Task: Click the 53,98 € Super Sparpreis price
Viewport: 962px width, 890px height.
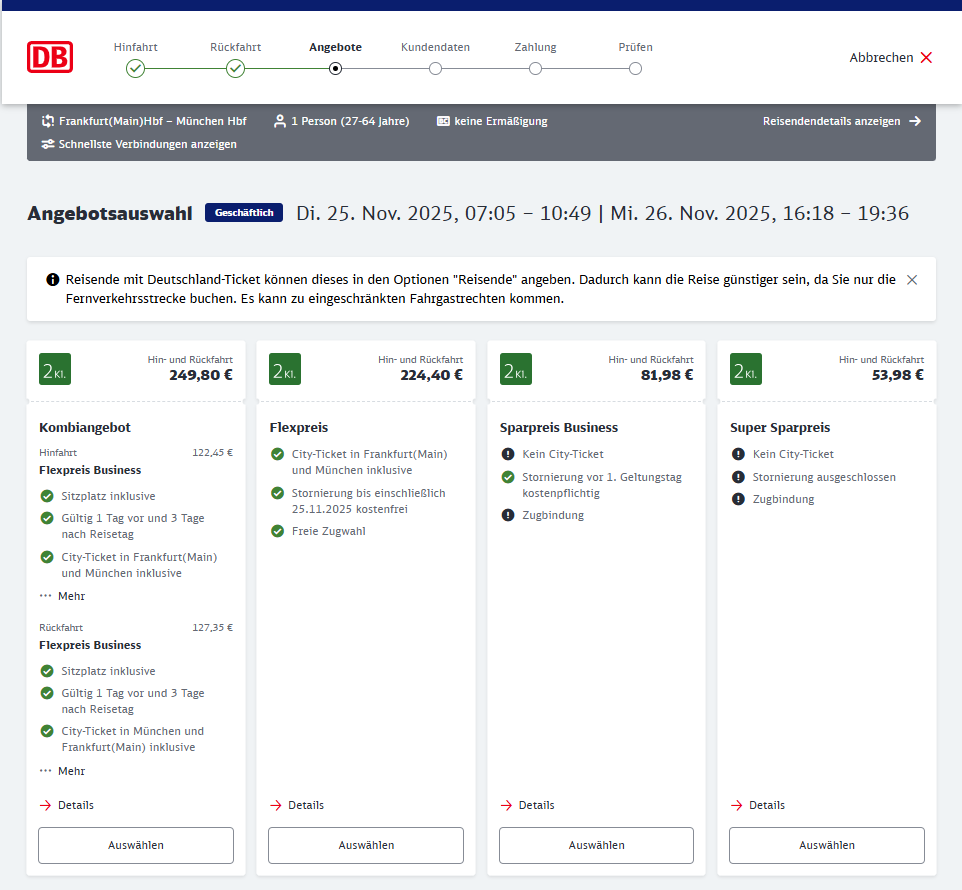Action: coord(898,375)
